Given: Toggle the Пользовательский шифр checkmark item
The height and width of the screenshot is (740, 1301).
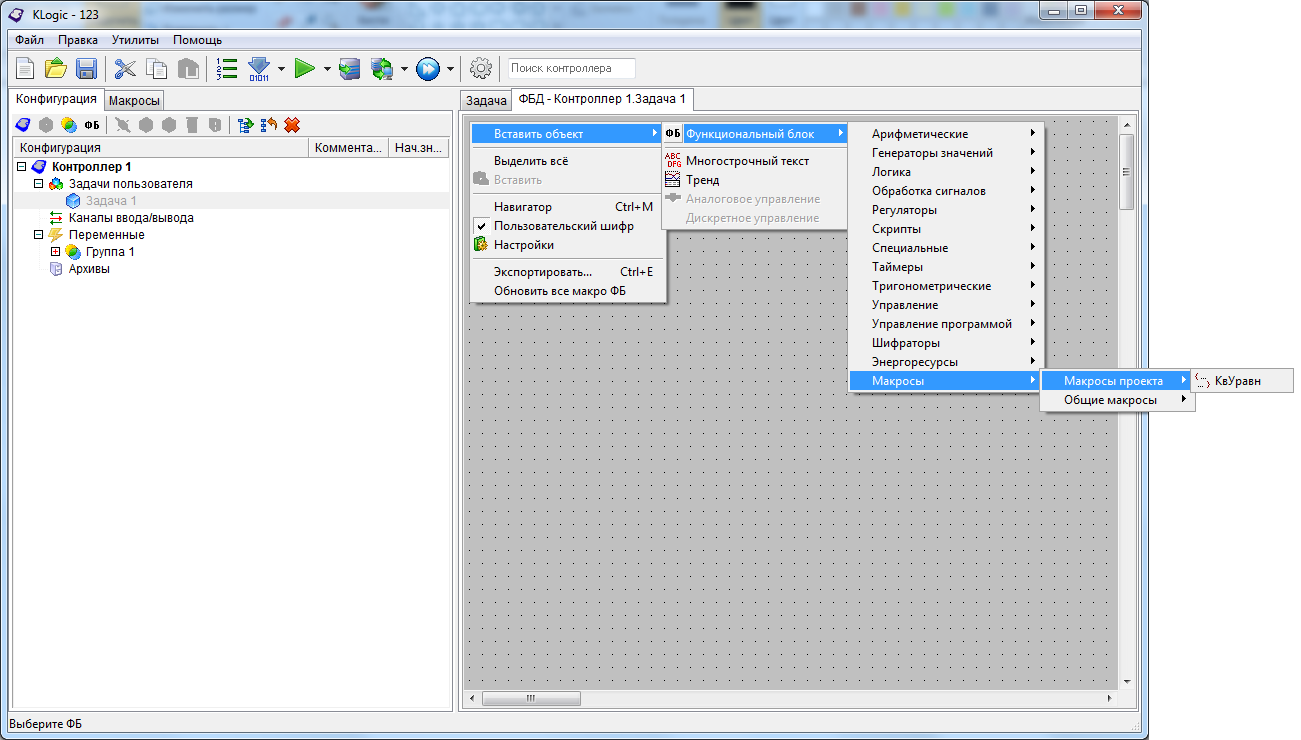Looking at the screenshot, I should click(x=563, y=226).
